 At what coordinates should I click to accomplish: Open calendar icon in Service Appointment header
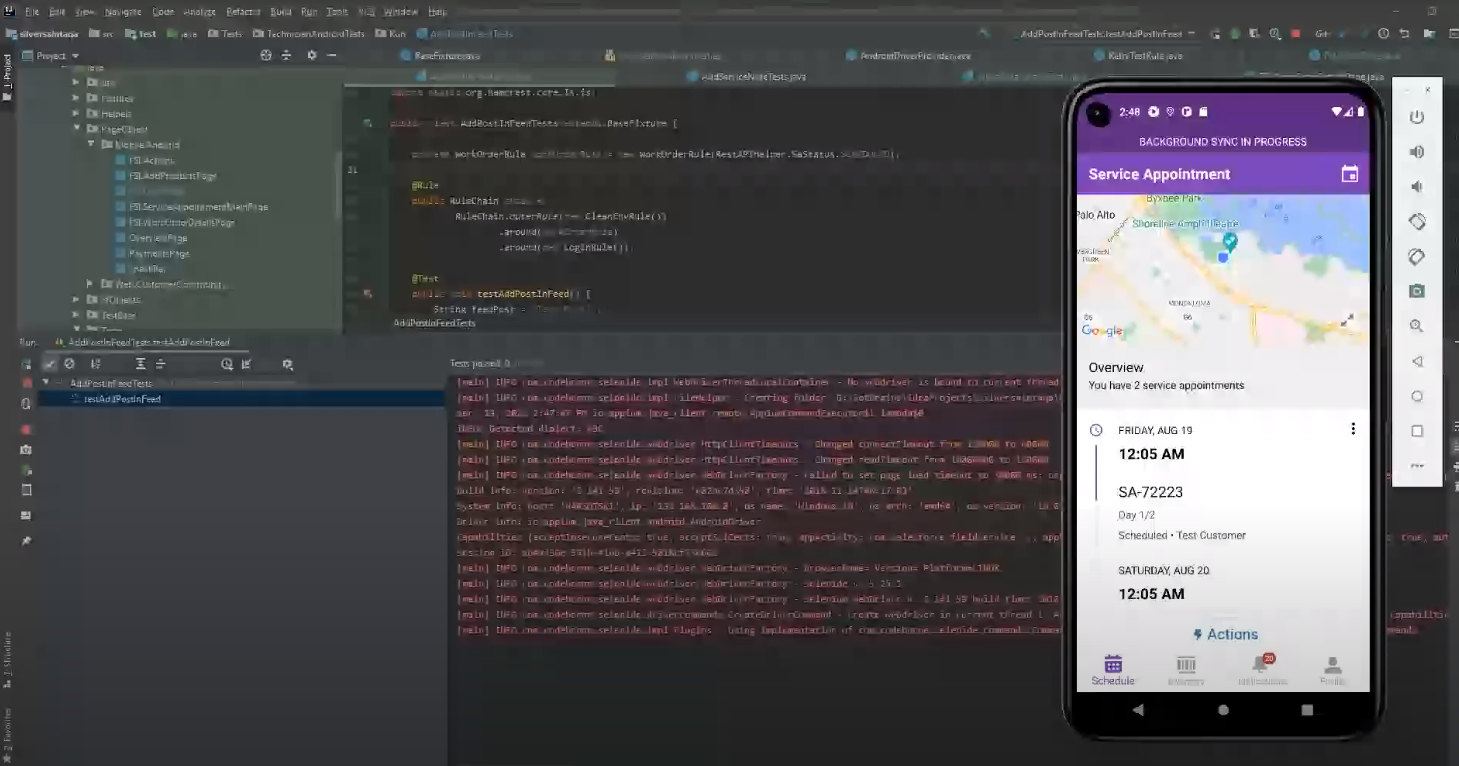1349,174
